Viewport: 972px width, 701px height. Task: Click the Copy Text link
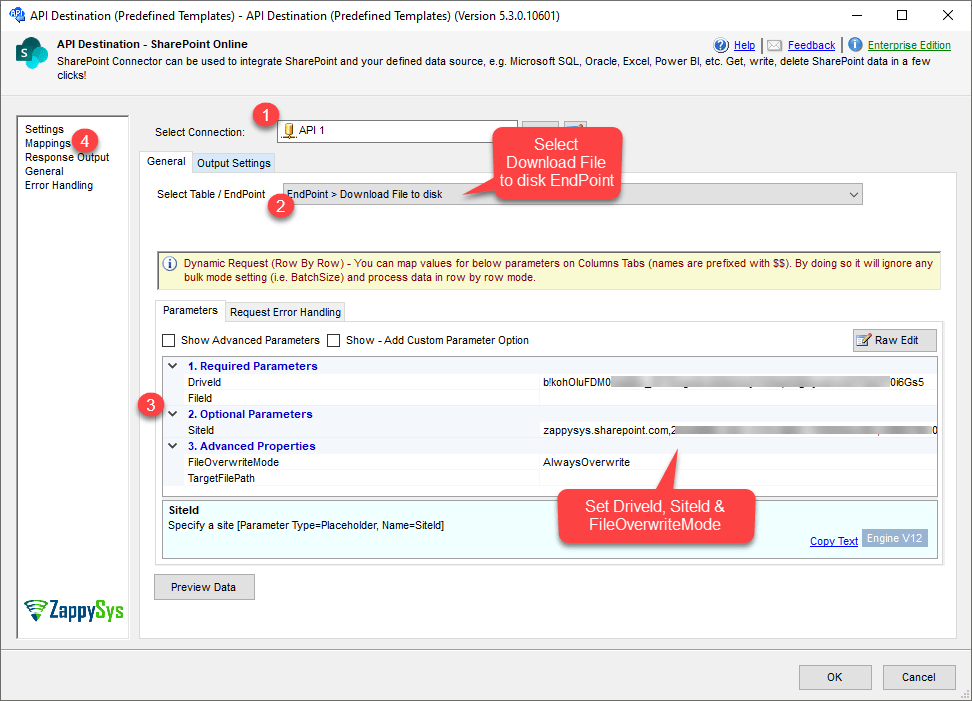tap(833, 540)
